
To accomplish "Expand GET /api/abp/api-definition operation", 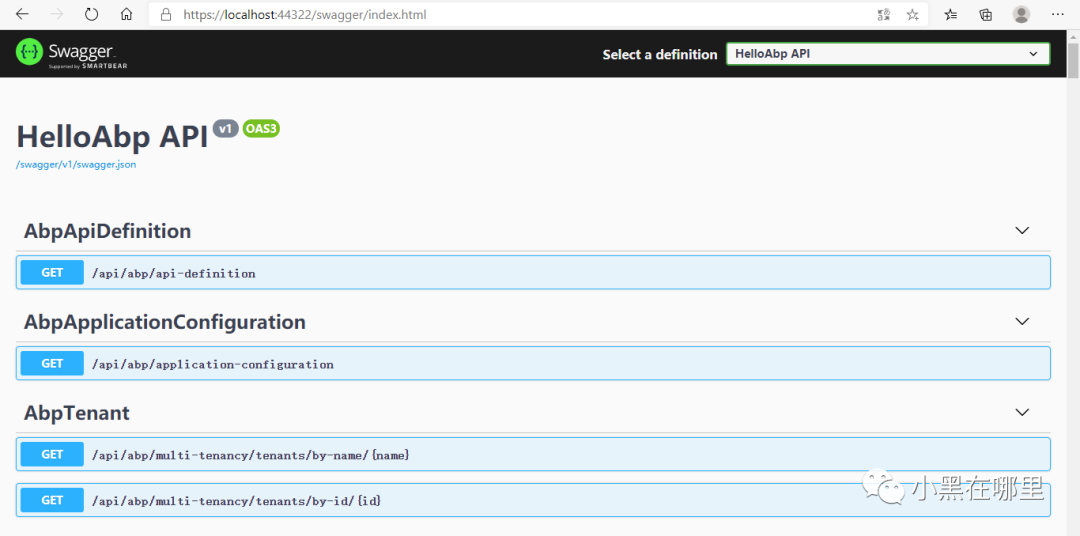I will (x=533, y=272).
